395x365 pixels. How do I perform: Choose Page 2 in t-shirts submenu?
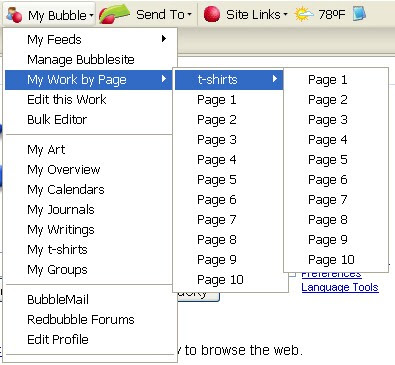(x=336, y=100)
